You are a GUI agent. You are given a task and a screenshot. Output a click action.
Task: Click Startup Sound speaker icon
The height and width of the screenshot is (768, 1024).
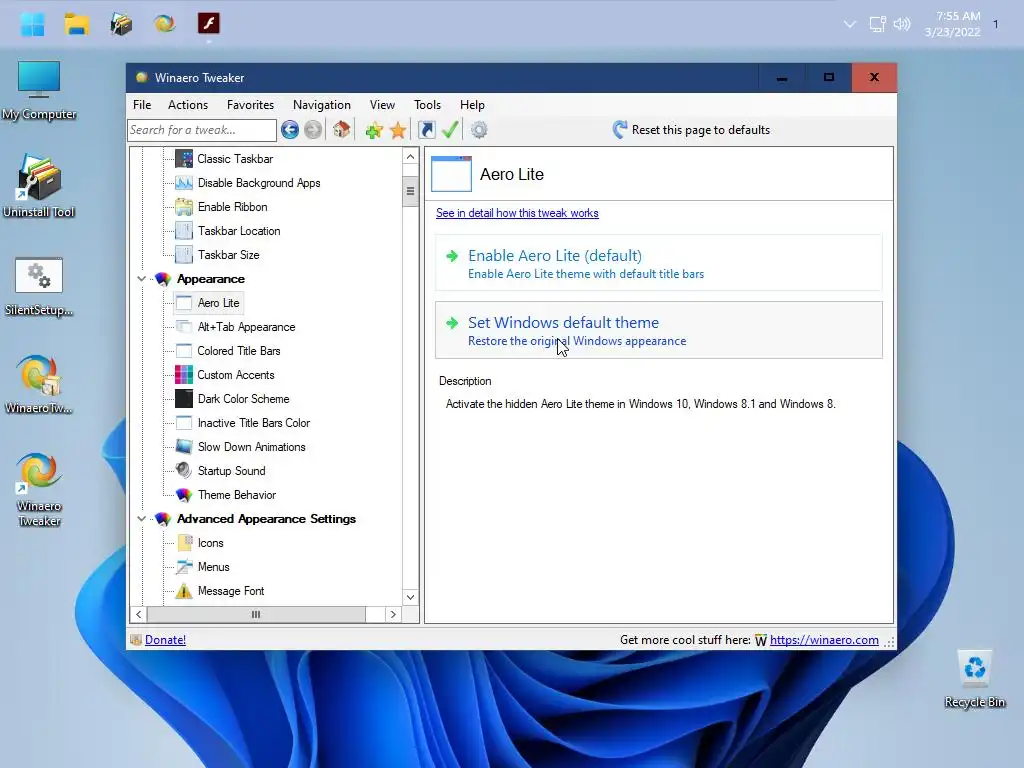click(x=184, y=471)
